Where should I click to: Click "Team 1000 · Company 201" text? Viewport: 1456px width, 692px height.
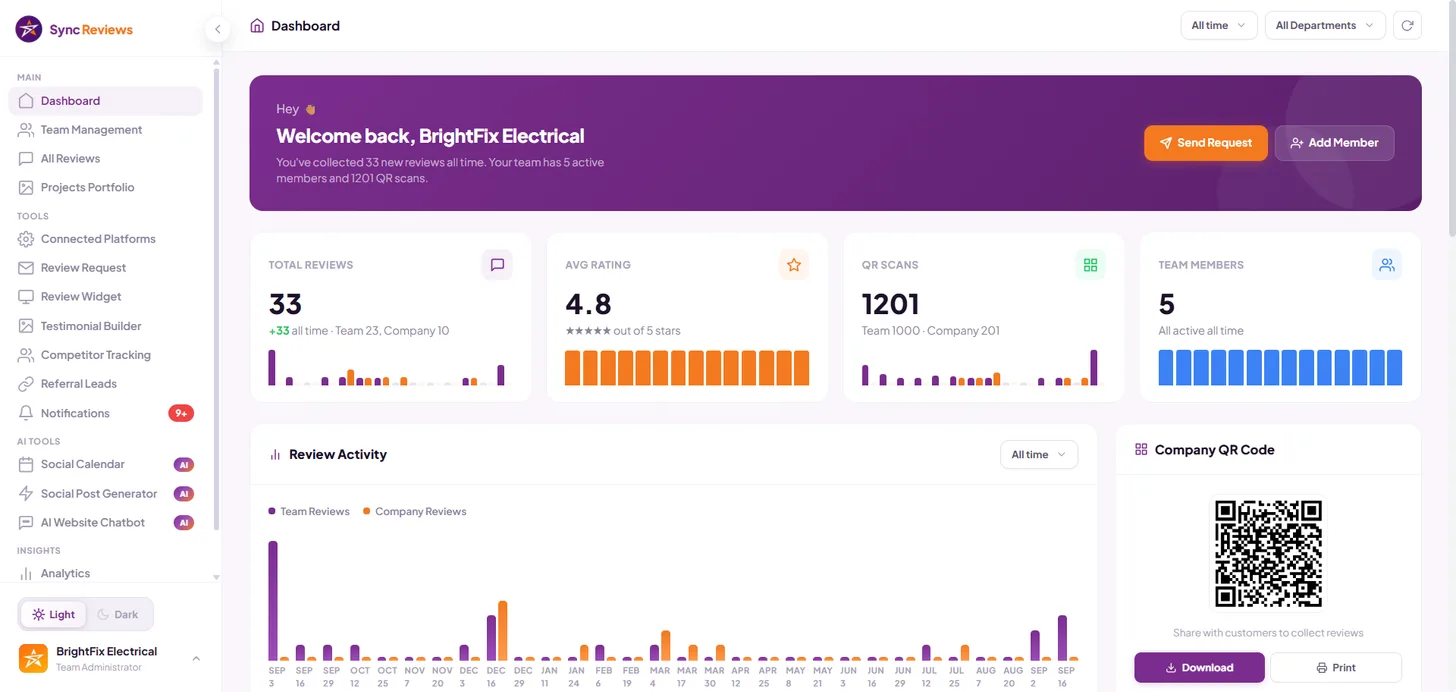(930, 331)
